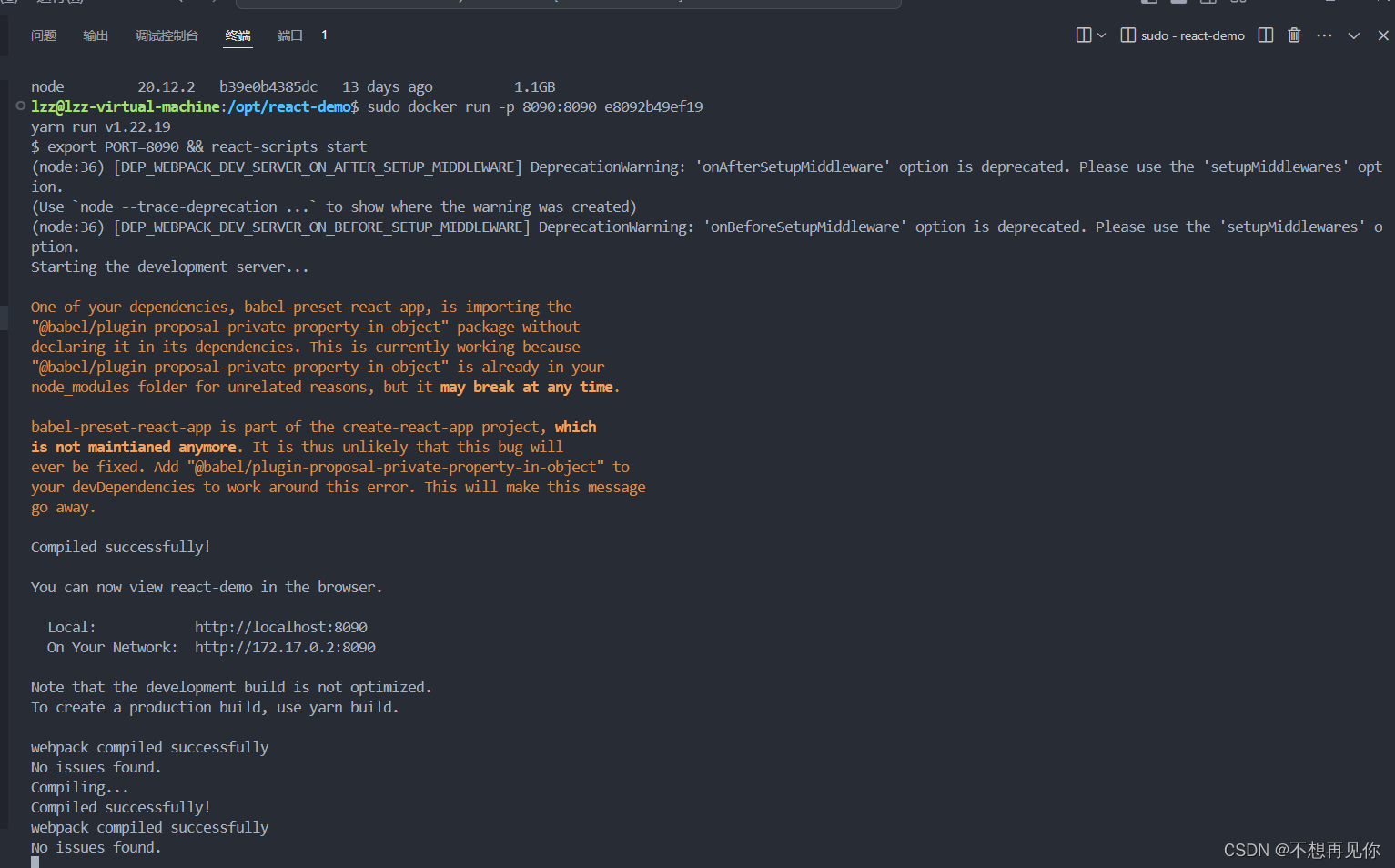Open the 调试控制台 tab
The image size is (1395, 868).
(167, 35)
